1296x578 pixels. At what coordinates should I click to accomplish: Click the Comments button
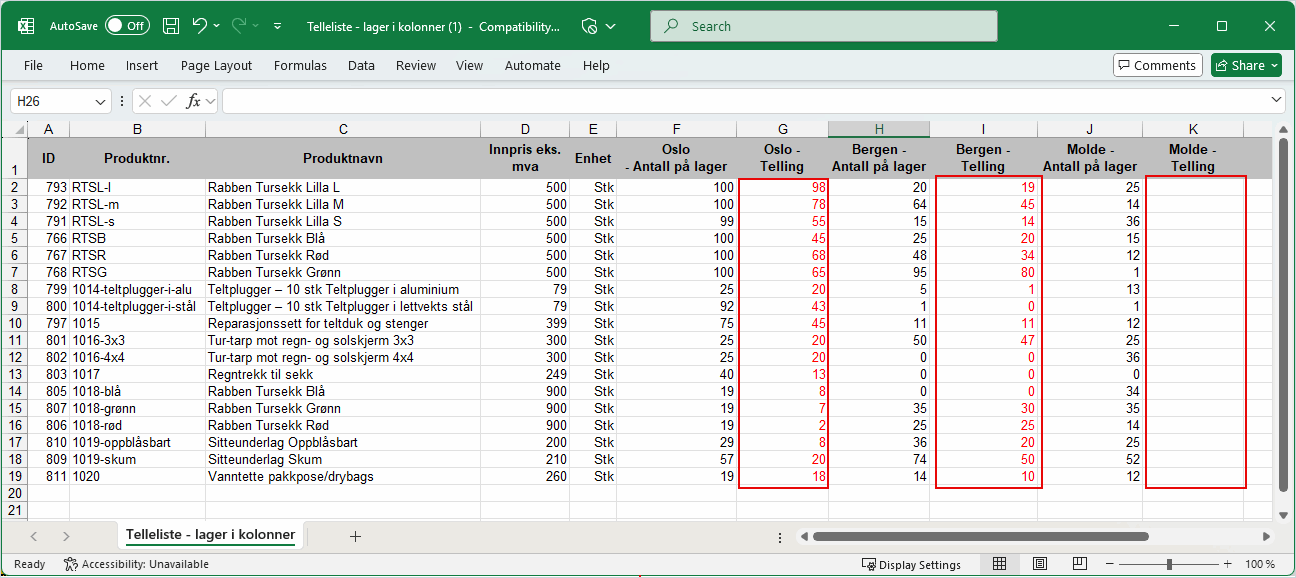1157,65
